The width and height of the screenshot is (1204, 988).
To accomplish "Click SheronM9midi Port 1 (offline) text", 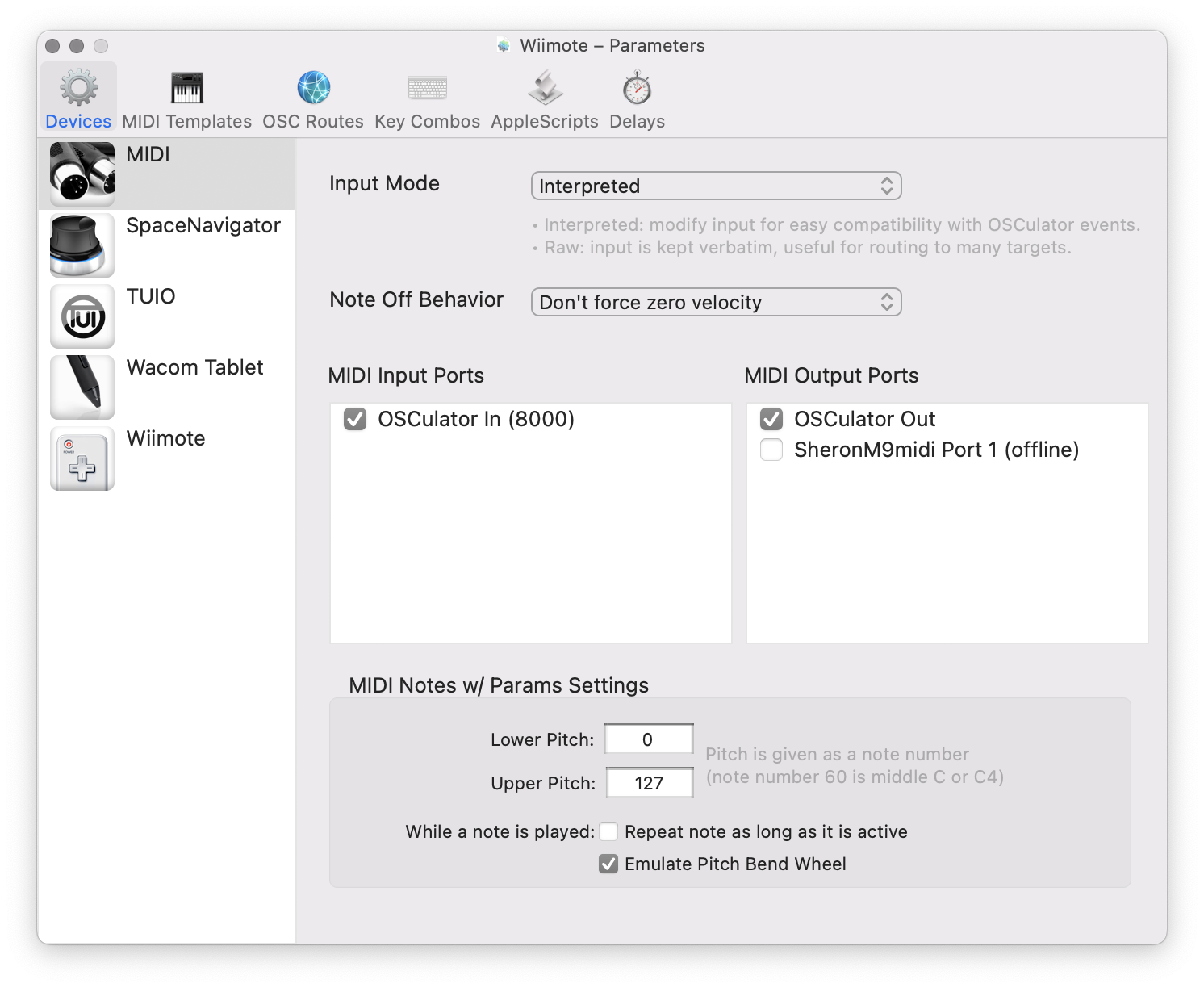I will click(x=936, y=450).
